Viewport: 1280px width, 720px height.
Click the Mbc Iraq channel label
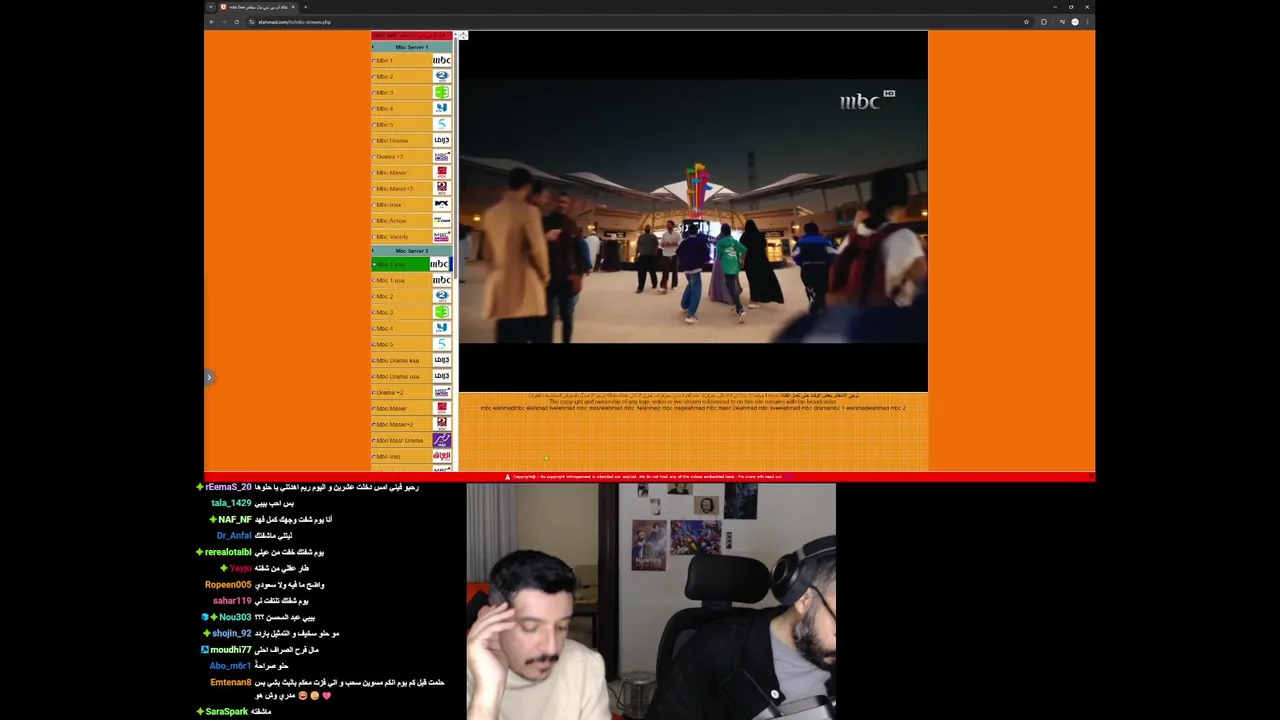388,457
